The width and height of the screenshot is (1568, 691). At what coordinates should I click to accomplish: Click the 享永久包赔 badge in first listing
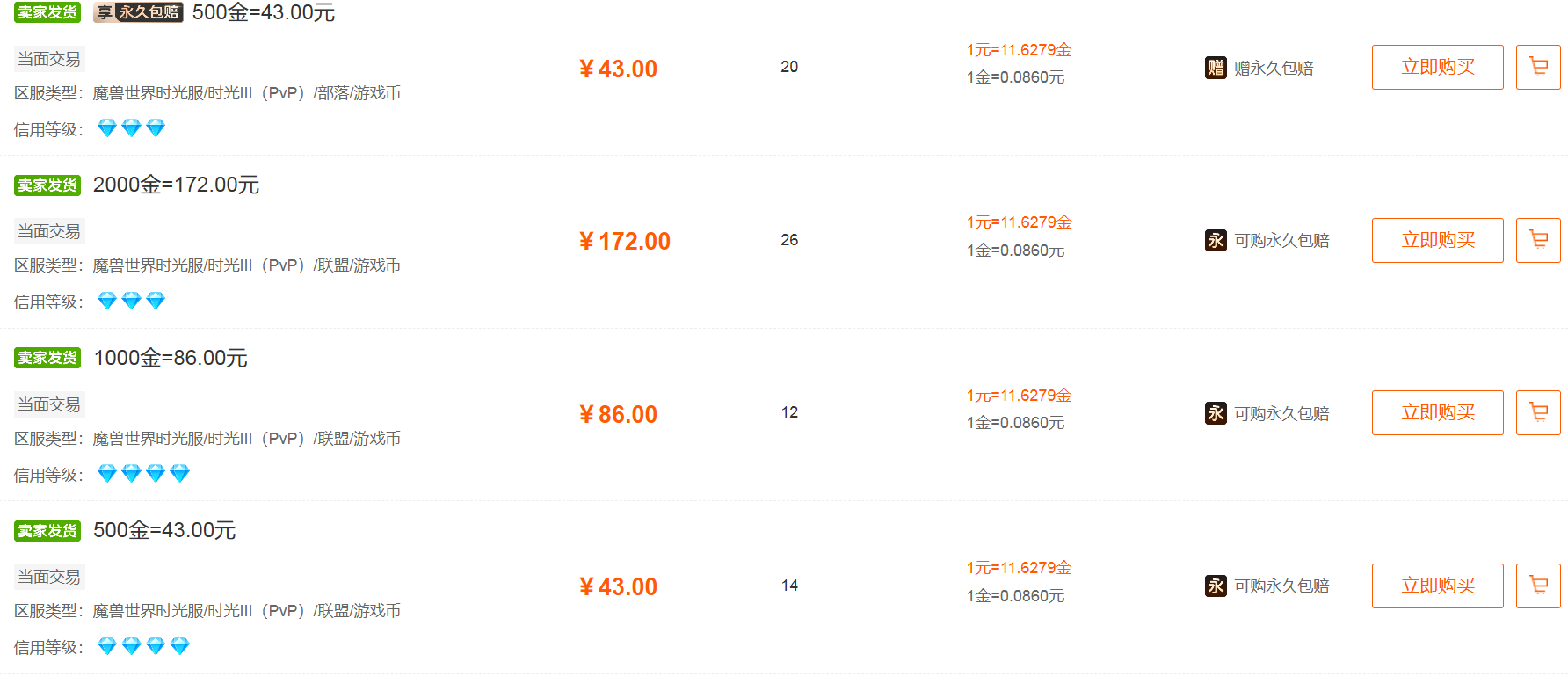click(138, 12)
